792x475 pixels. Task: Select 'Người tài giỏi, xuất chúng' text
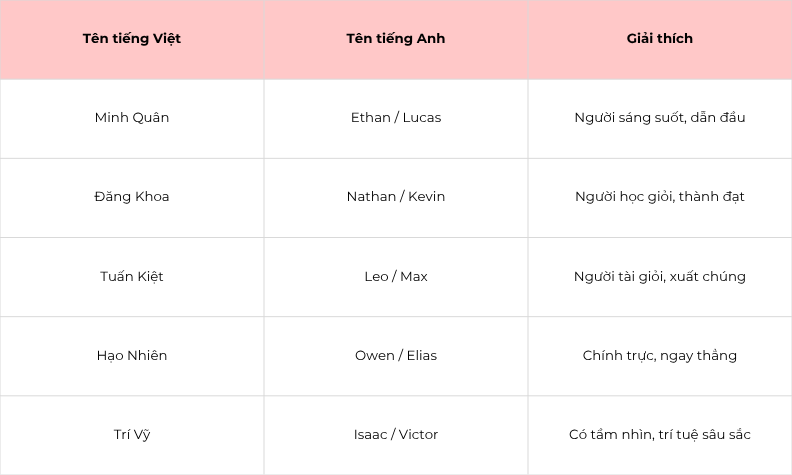tap(660, 276)
